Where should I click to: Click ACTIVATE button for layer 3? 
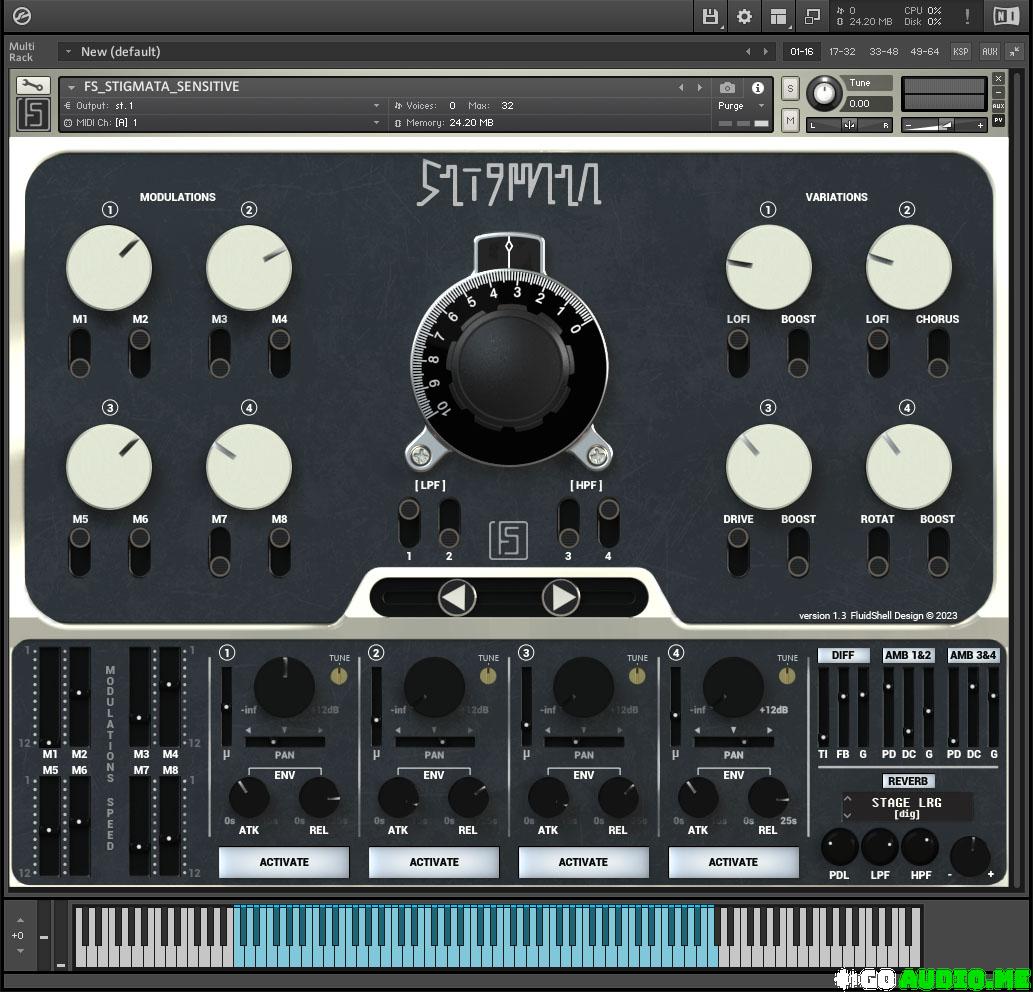click(583, 862)
